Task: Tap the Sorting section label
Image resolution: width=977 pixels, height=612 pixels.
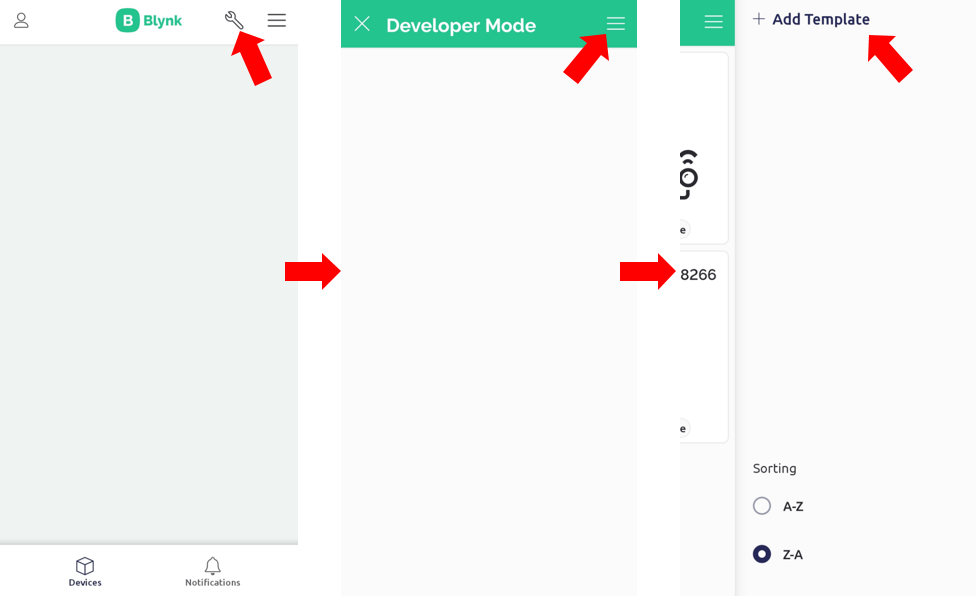Action: (x=775, y=468)
